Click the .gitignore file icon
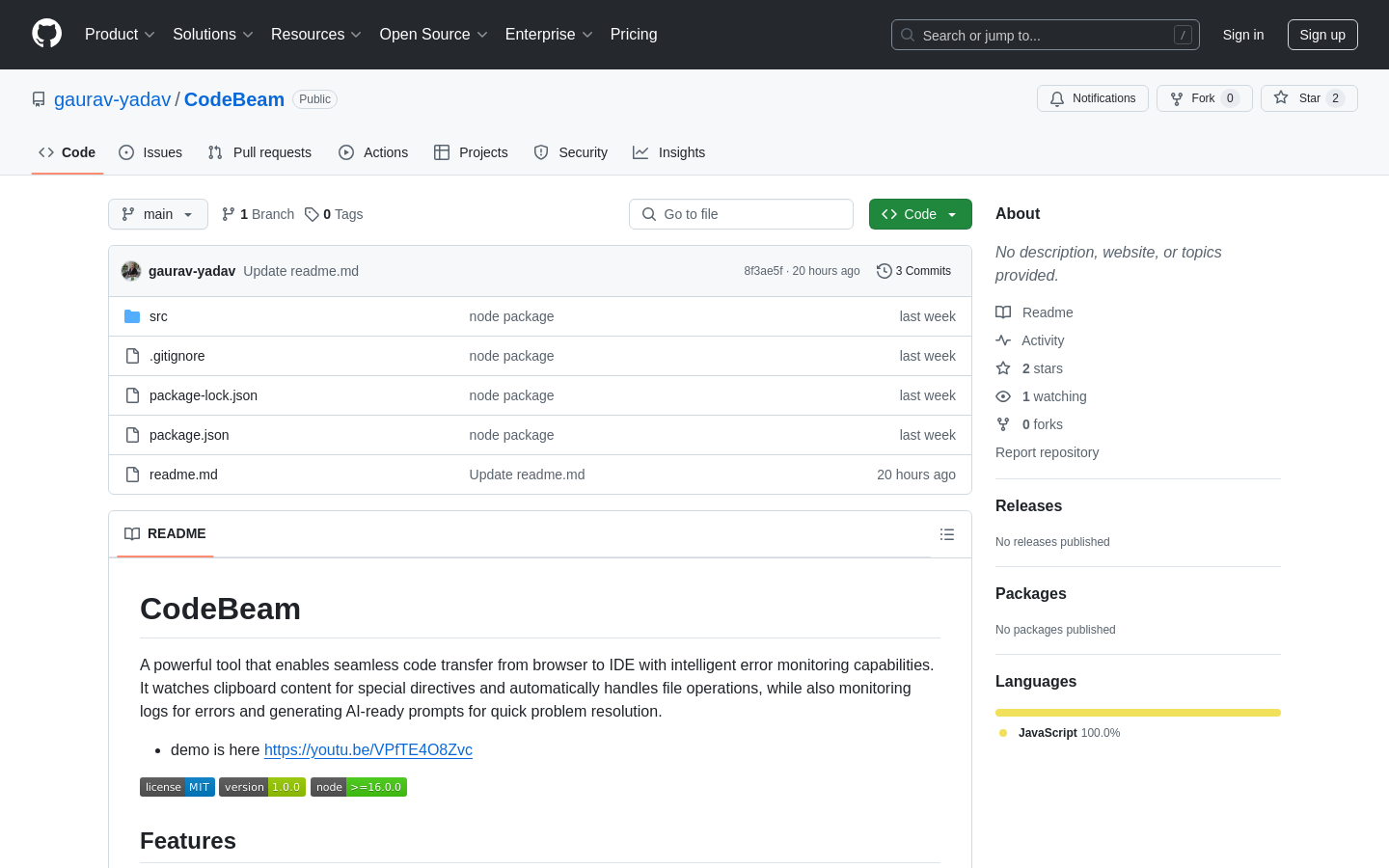The width and height of the screenshot is (1389, 868). tap(132, 356)
